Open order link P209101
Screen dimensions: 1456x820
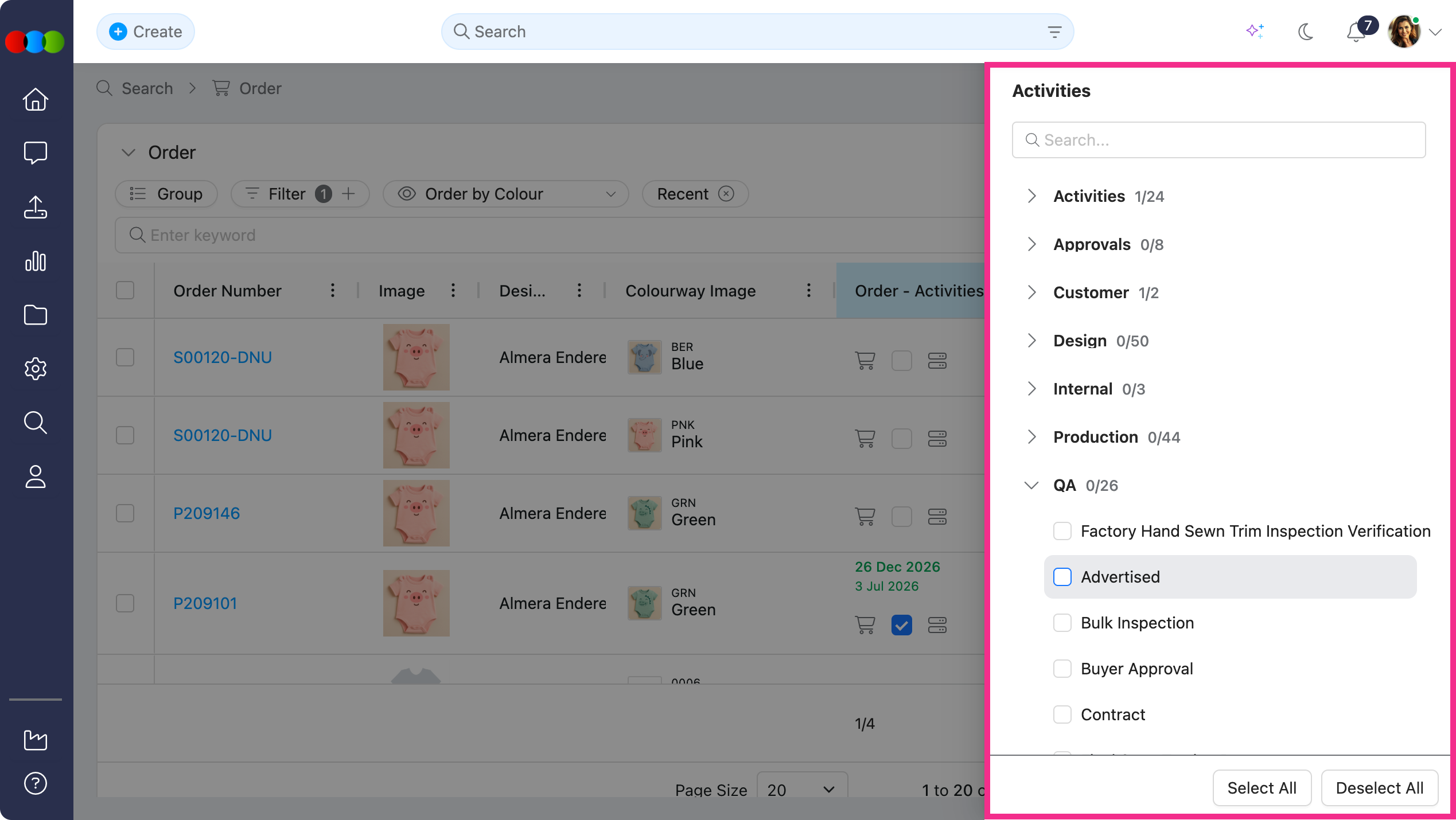tap(205, 603)
